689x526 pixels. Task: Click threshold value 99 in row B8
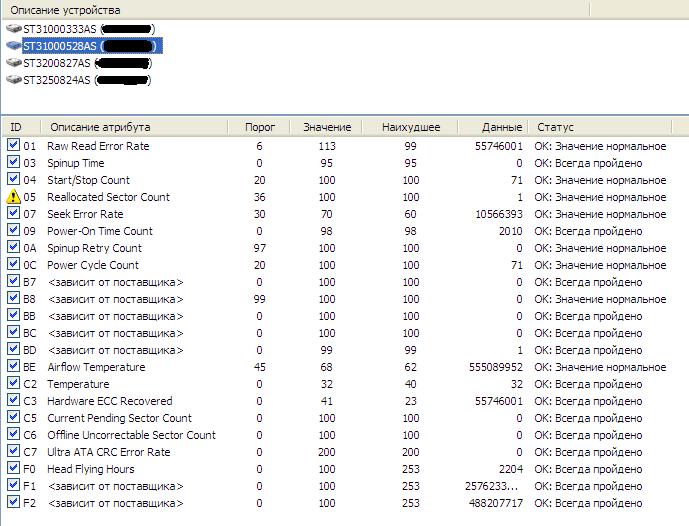pos(259,299)
